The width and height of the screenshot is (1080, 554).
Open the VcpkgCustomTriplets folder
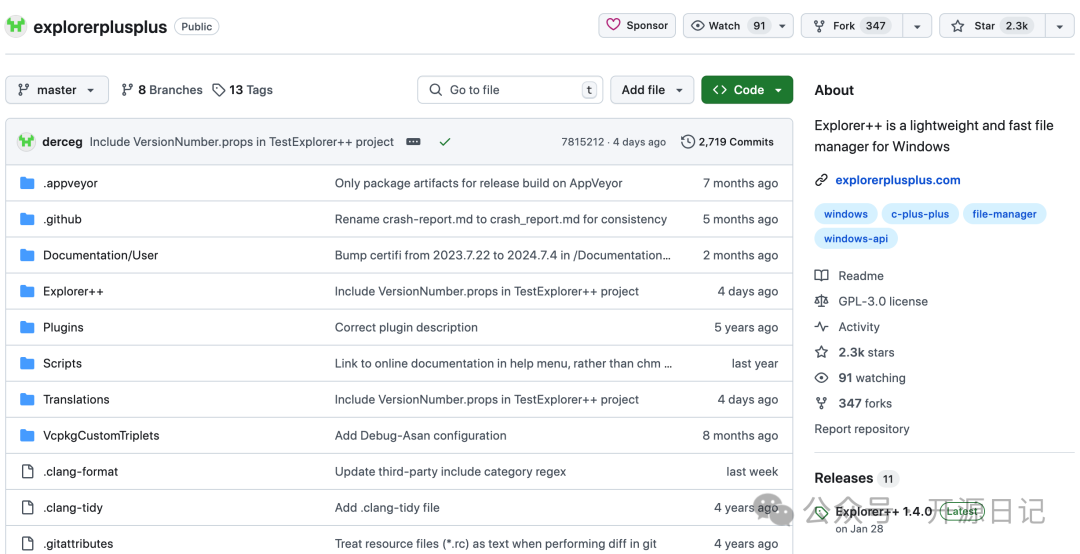click(101, 435)
